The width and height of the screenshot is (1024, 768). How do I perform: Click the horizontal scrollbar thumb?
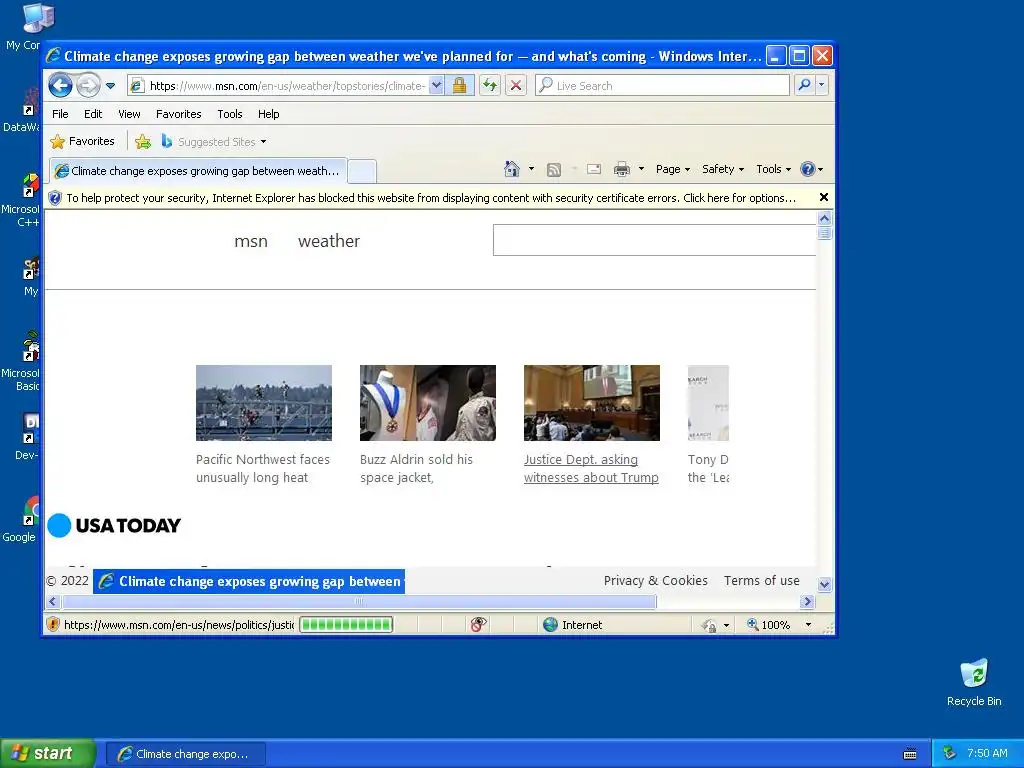359,601
